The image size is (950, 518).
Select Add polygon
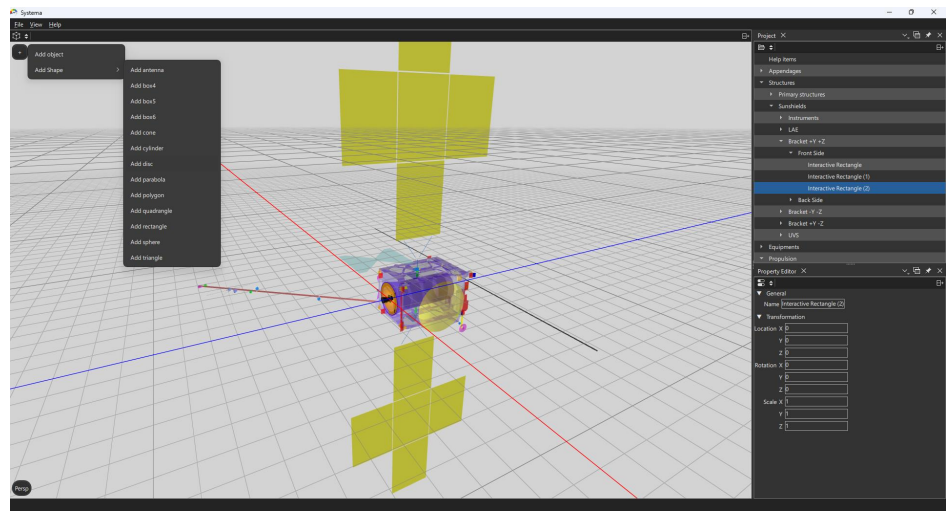172,195
